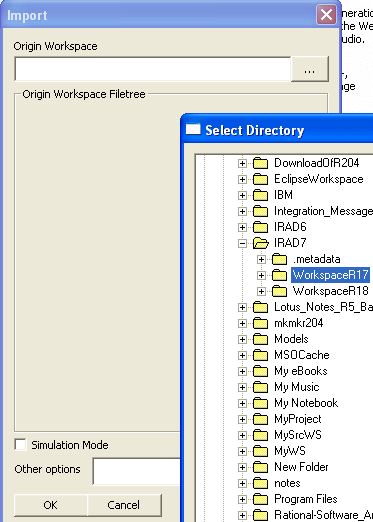Select the Models folder name

(x=291, y=339)
